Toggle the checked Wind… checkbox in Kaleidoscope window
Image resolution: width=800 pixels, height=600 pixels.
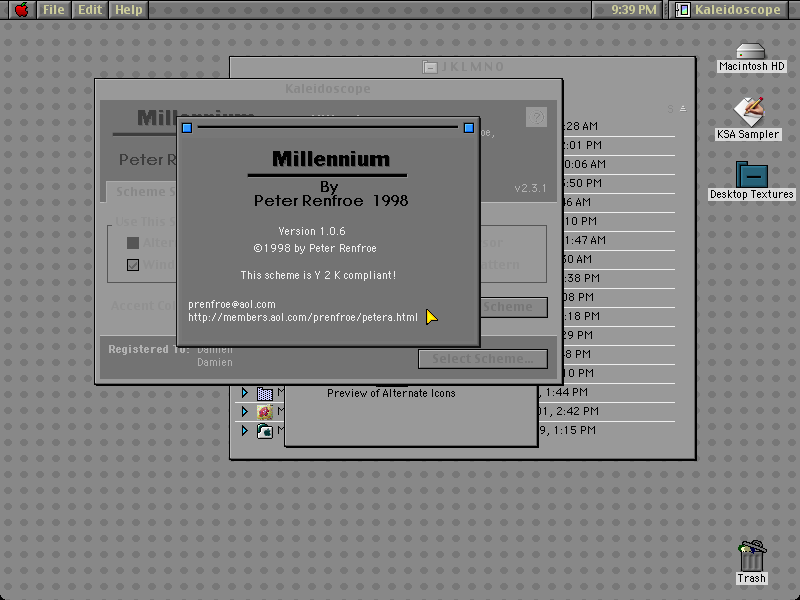[x=133, y=265]
